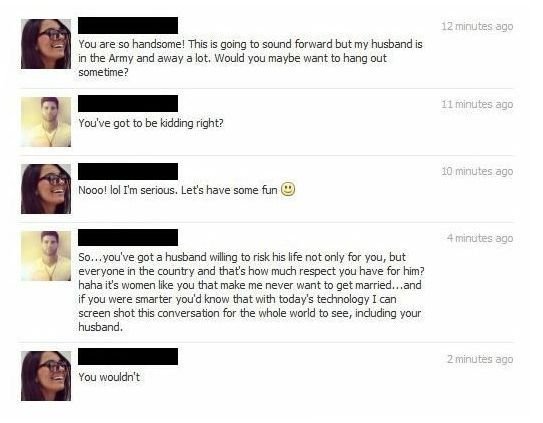Click the '10 minutes ago' timestamp
Image resolution: width=543 pixels, height=423 pixels.
point(477,171)
